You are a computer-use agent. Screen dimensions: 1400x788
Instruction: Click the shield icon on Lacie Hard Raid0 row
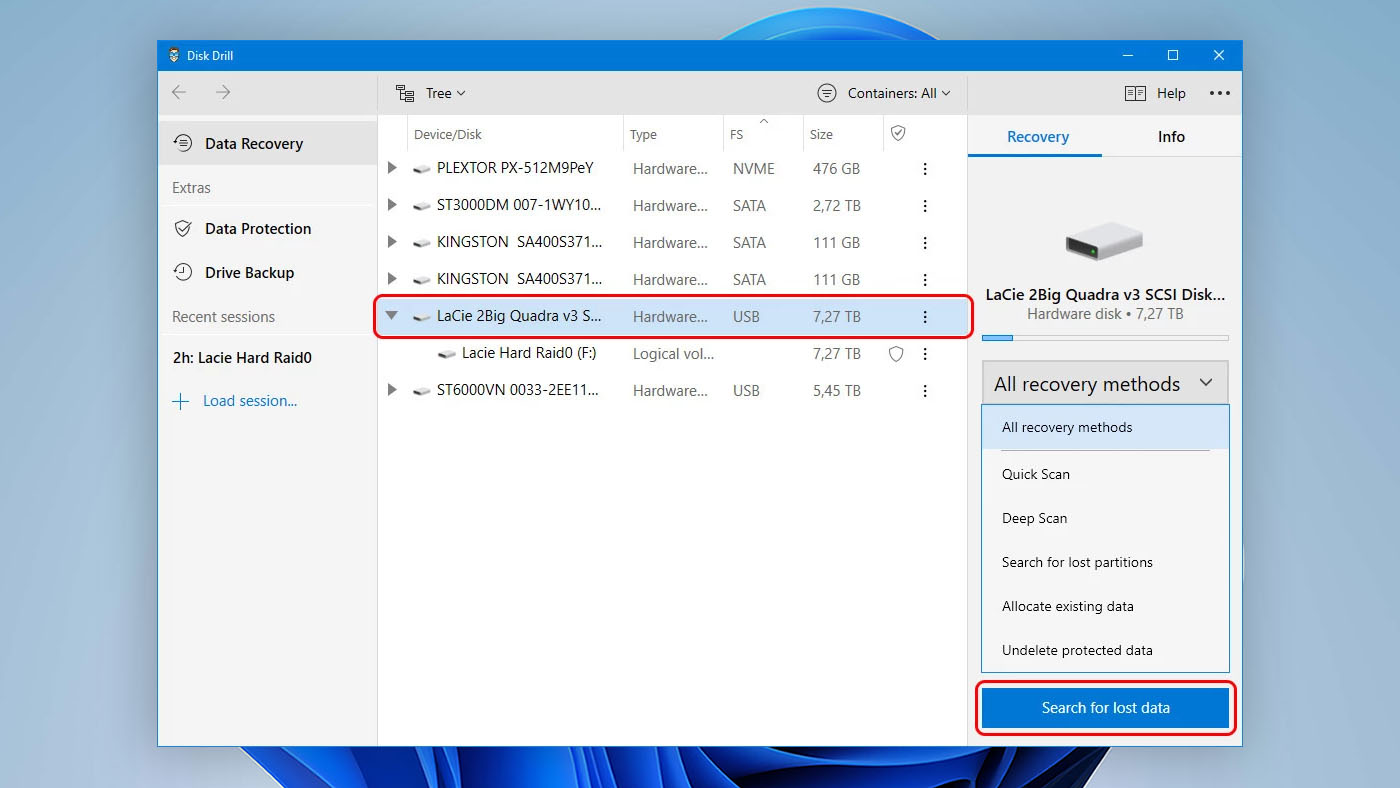pyautogui.click(x=896, y=354)
